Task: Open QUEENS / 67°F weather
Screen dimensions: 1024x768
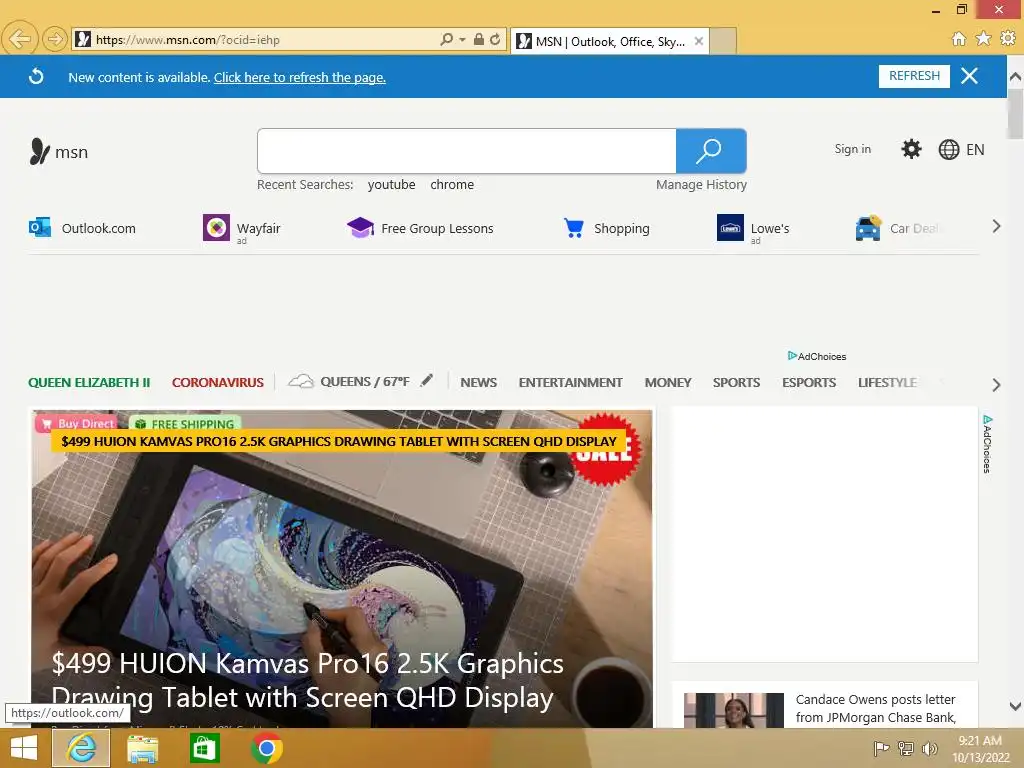Action: (349, 381)
